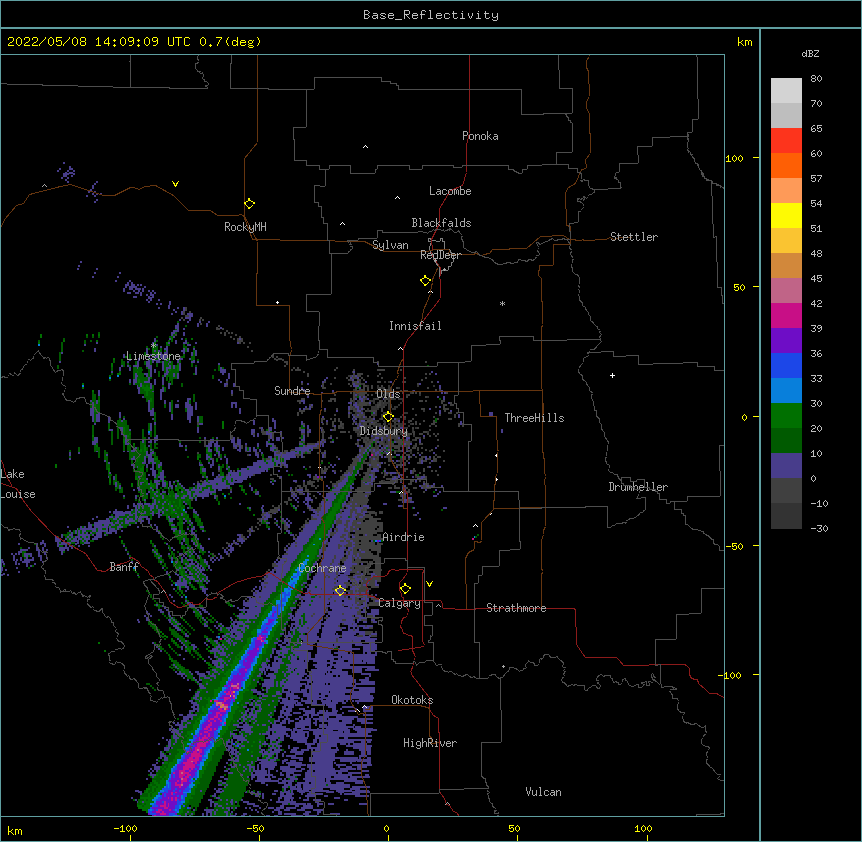Click the dBZ legend heading
Screen dimensions: 862x842
(810, 54)
